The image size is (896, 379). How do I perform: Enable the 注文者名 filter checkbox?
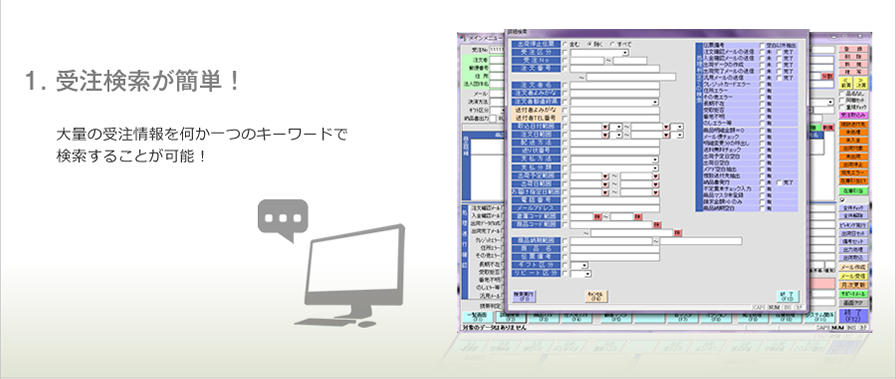[x=565, y=85]
